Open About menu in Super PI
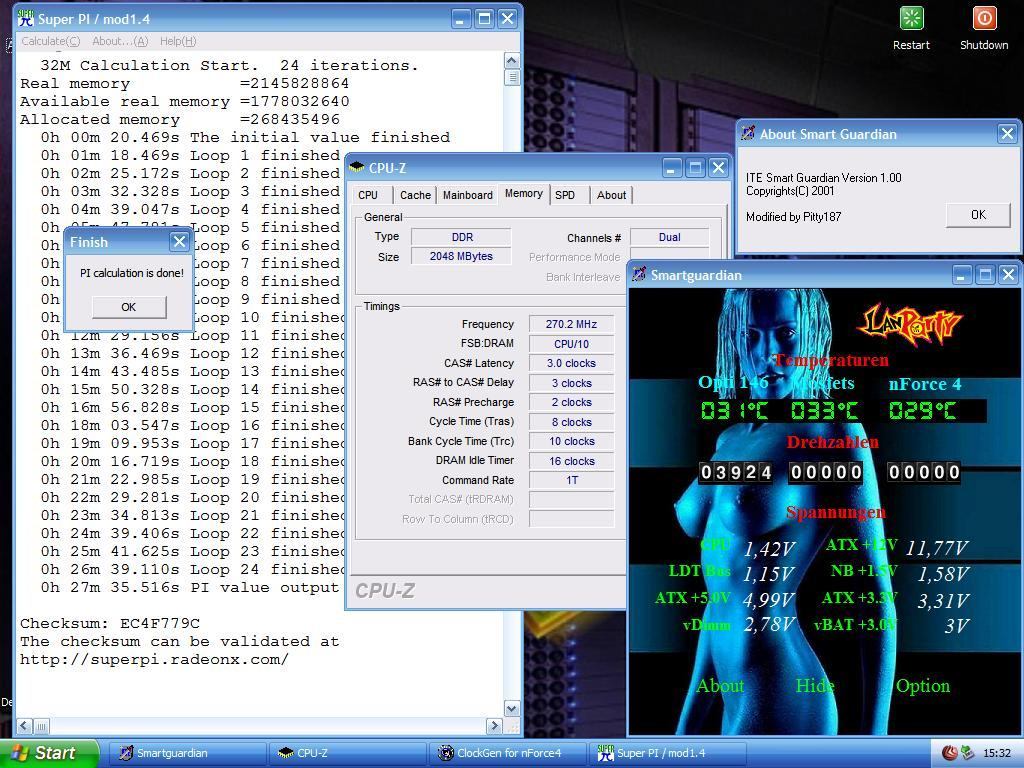The height and width of the screenshot is (768, 1024). click(120, 41)
